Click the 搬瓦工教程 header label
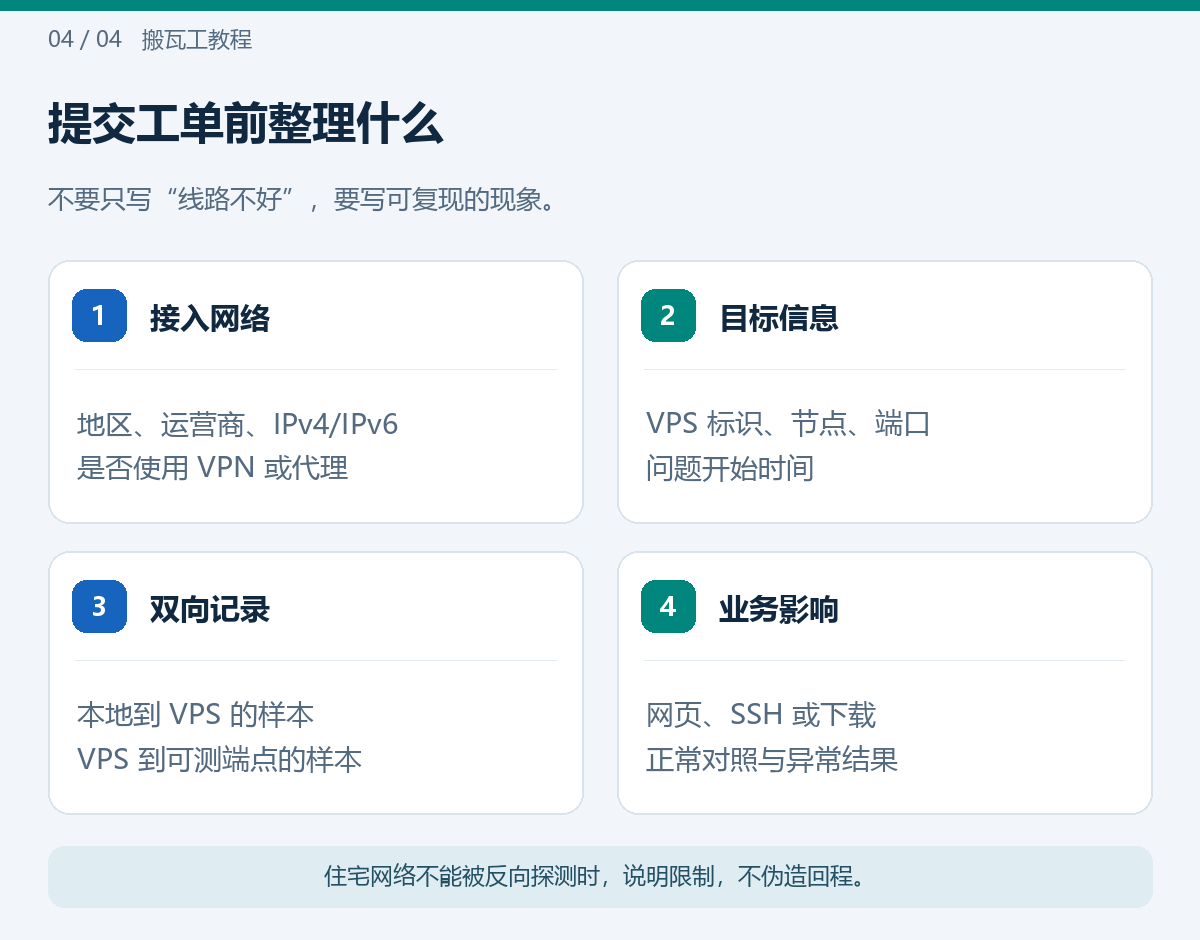 [x=197, y=40]
